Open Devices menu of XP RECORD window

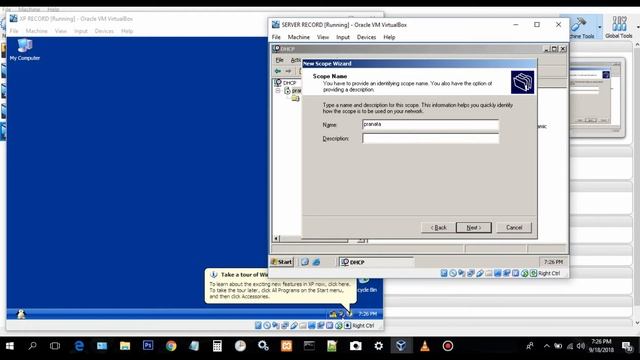click(x=104, y=31)
